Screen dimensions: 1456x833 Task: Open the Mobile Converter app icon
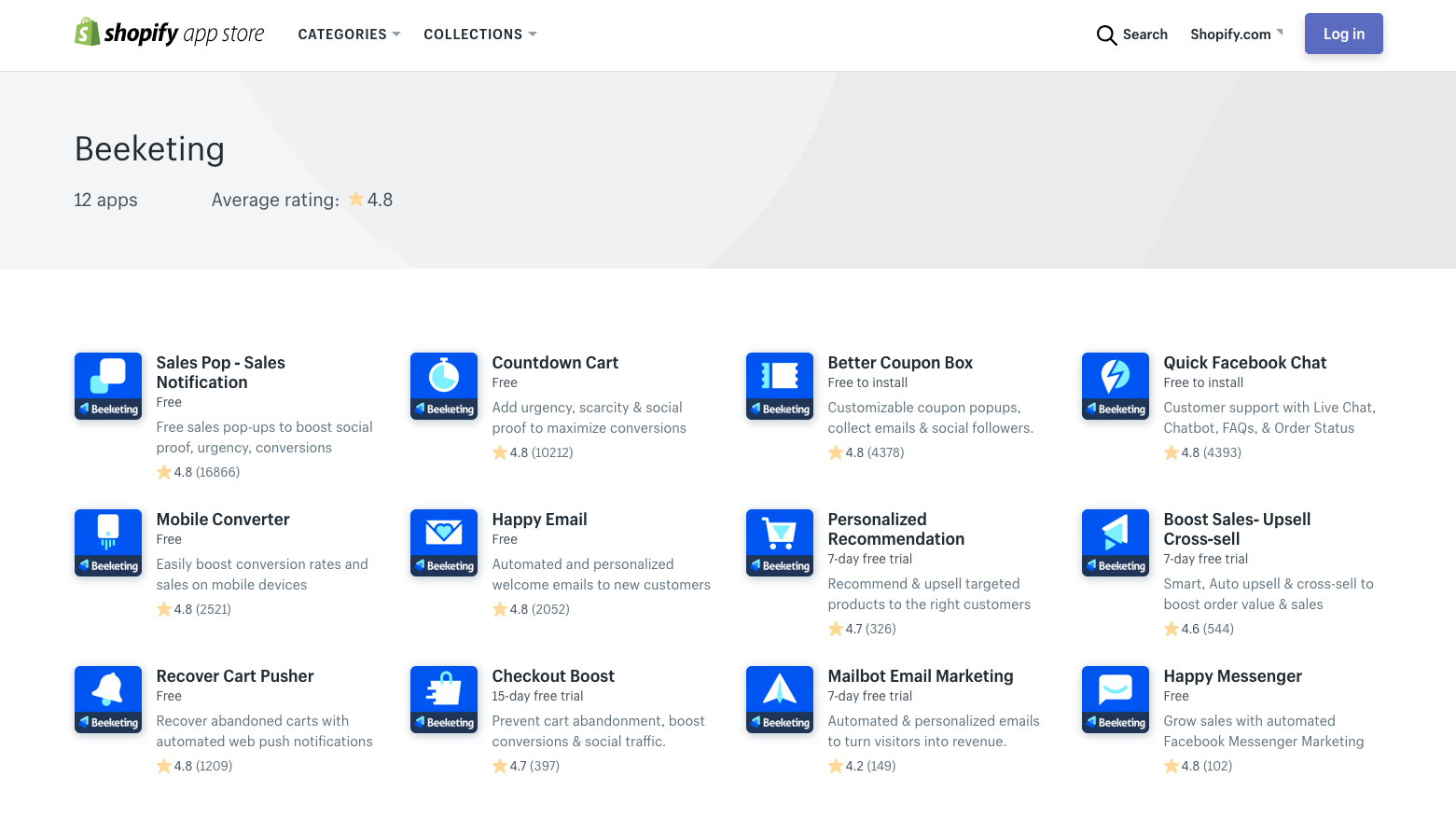108,543
